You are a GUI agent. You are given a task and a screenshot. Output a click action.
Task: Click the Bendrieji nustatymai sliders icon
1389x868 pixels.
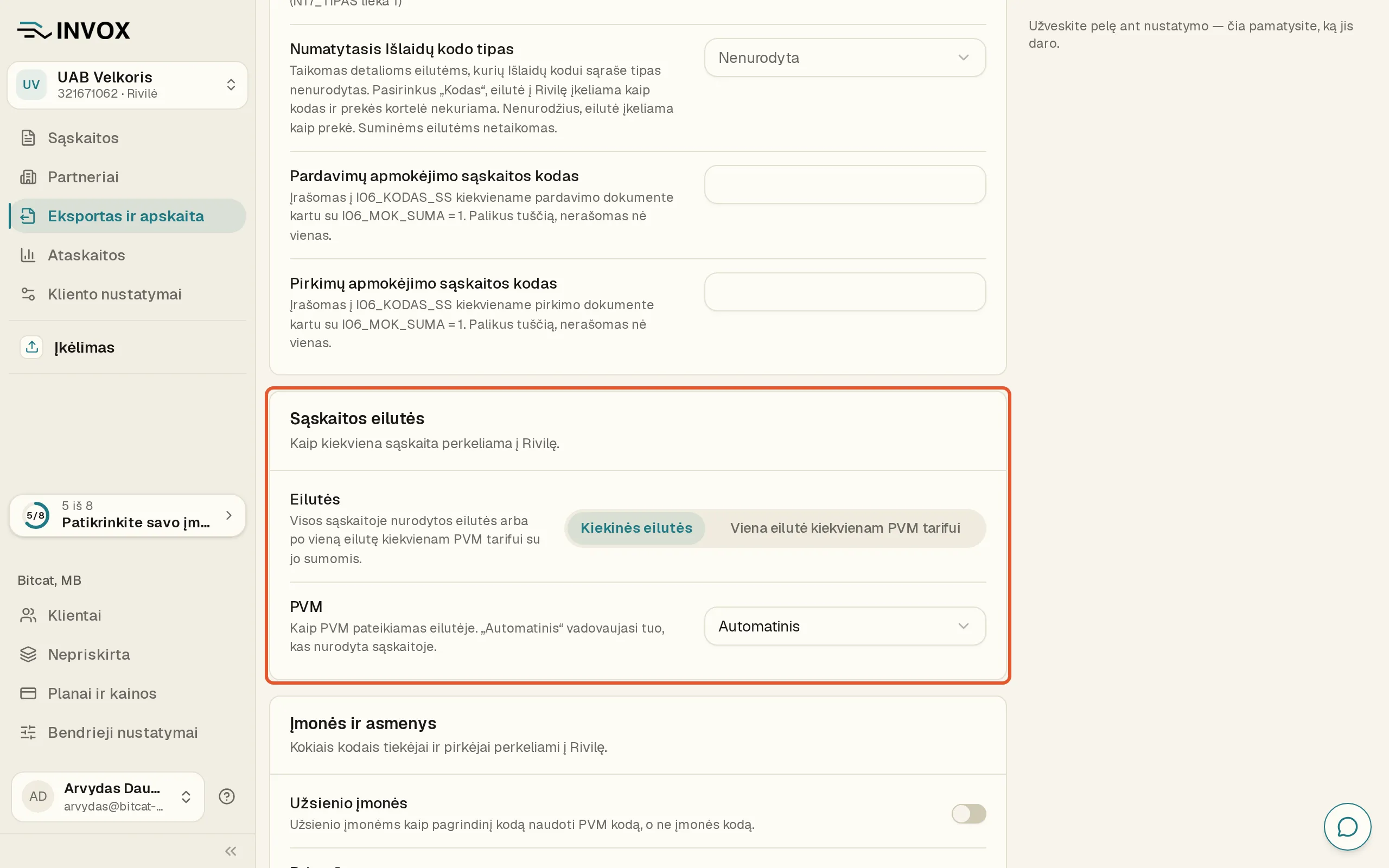point(28,732)
